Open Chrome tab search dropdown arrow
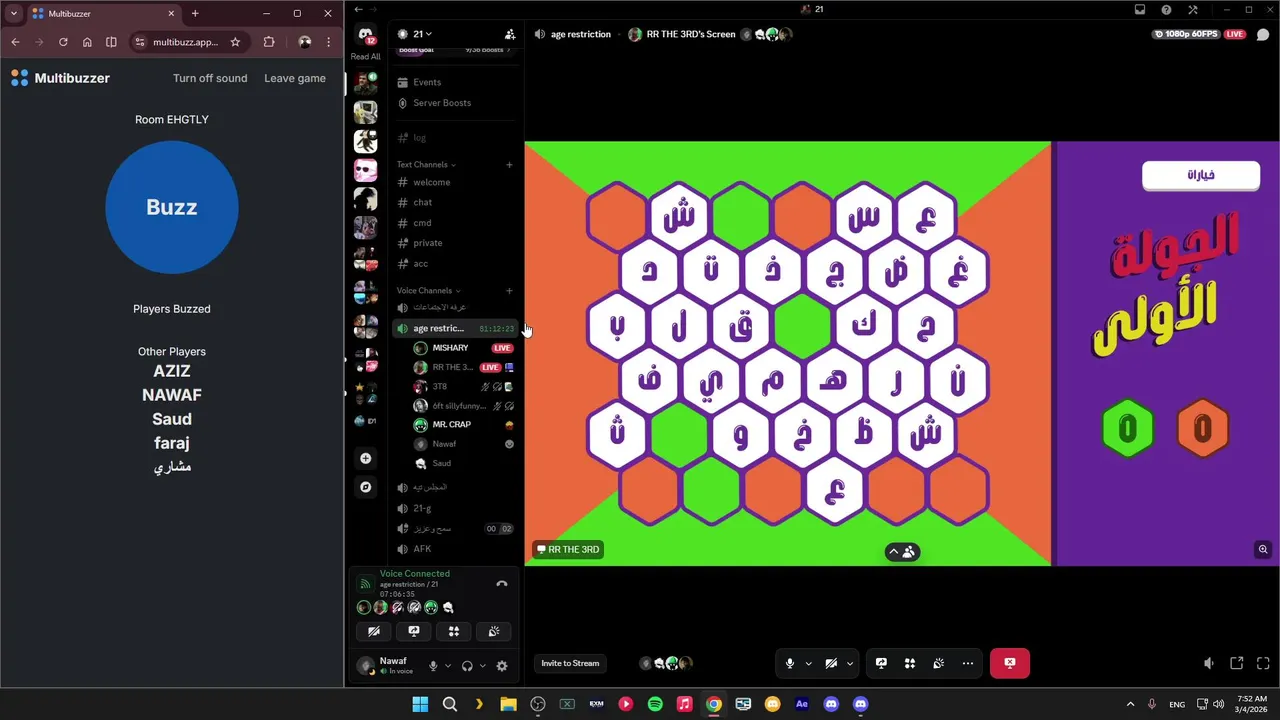The height and width of the screenshot is (720, 1280). pos(14,13)
